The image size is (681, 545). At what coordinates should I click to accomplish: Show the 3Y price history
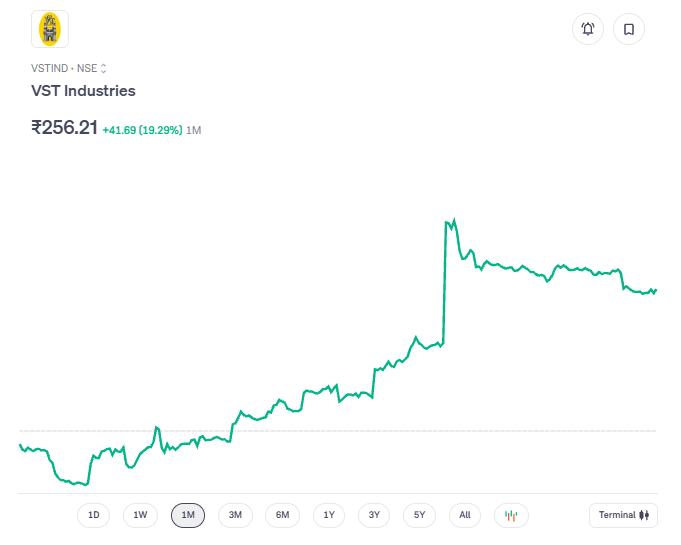point(374,515)
